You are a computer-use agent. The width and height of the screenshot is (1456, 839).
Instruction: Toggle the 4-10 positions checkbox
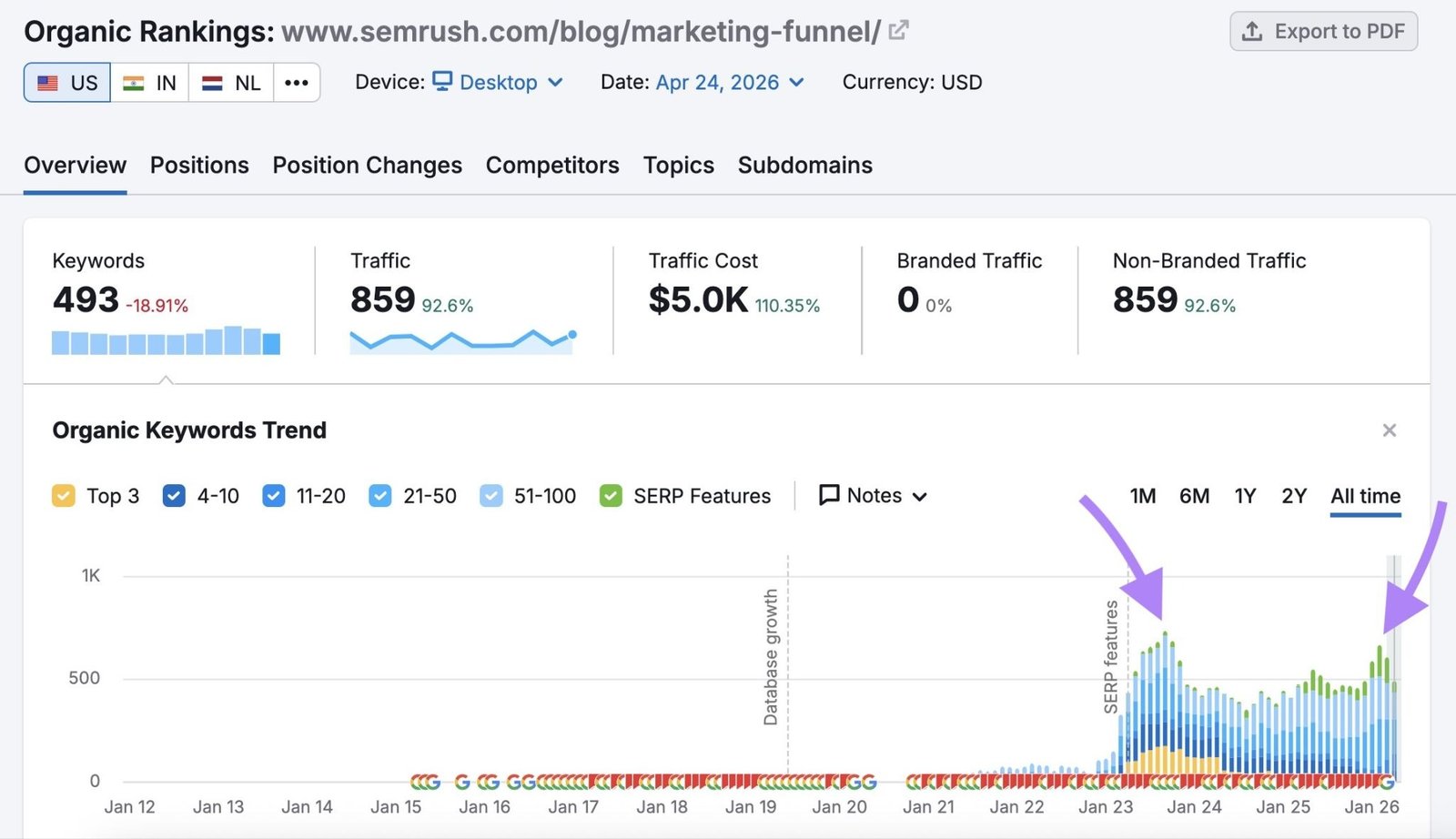click(x=174, y=496)
